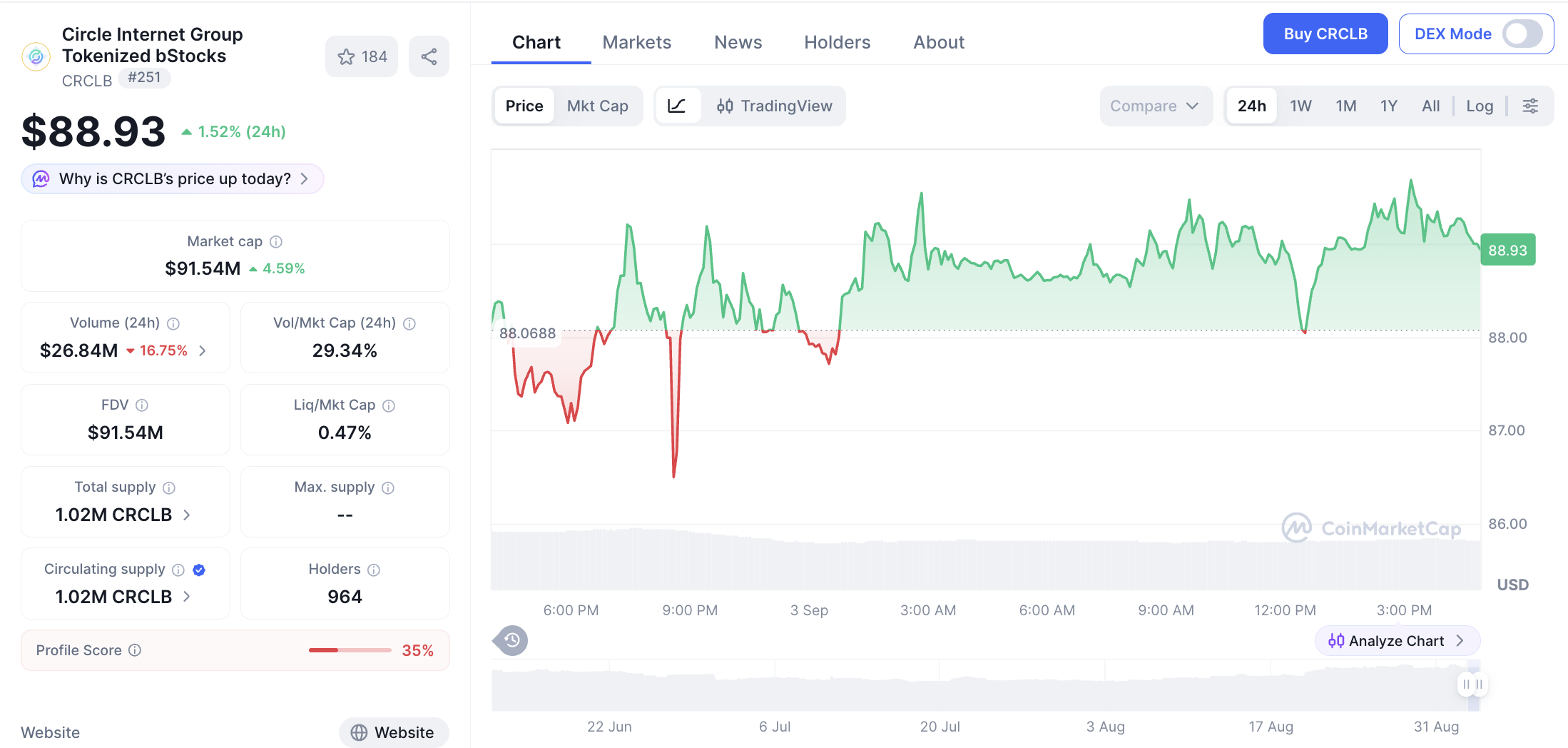
Task: Expand the Volume (24h) chevron
Action: [x=203, y=350]
